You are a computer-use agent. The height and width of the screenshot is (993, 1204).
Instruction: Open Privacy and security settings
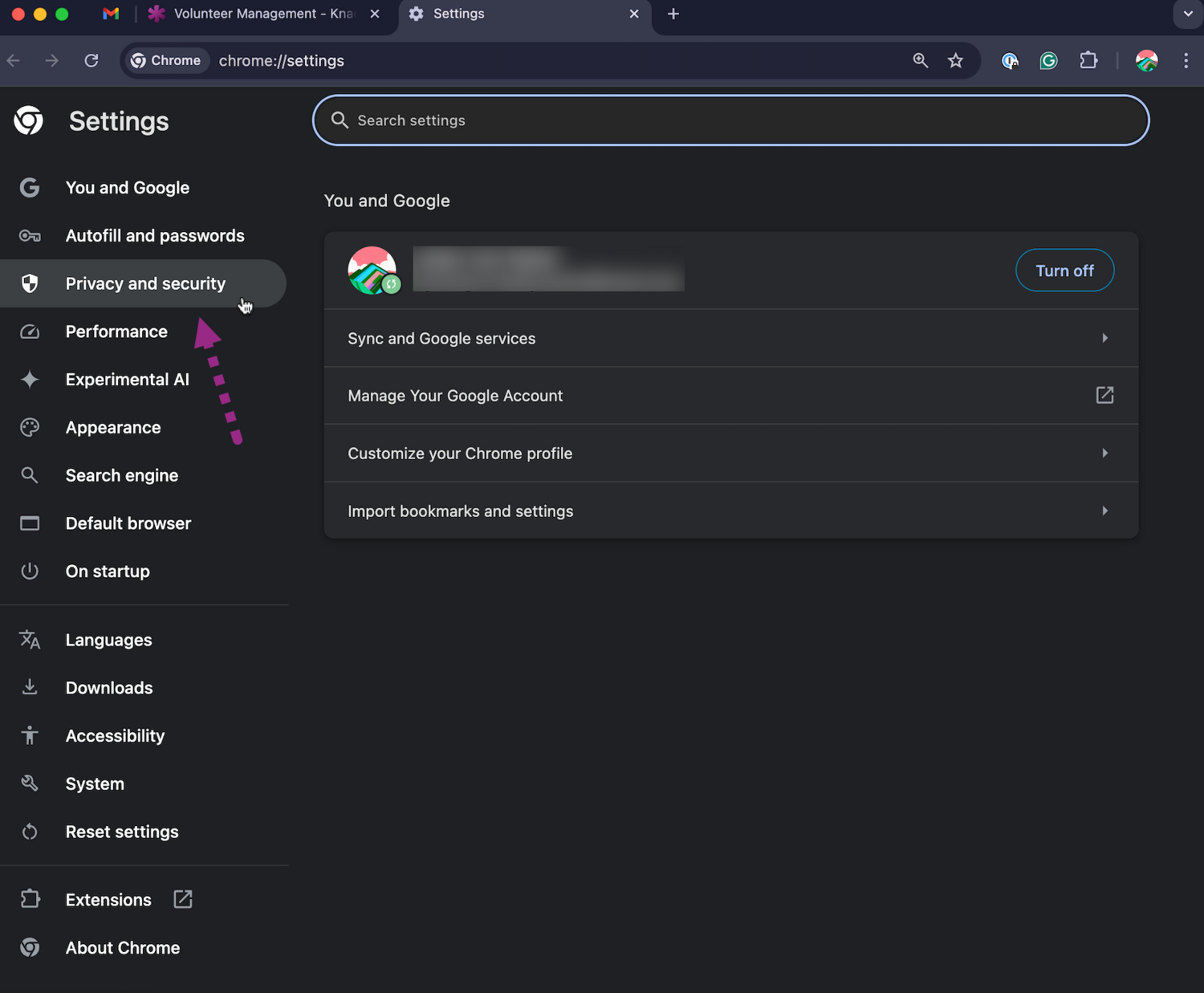[x=145, y=283]
